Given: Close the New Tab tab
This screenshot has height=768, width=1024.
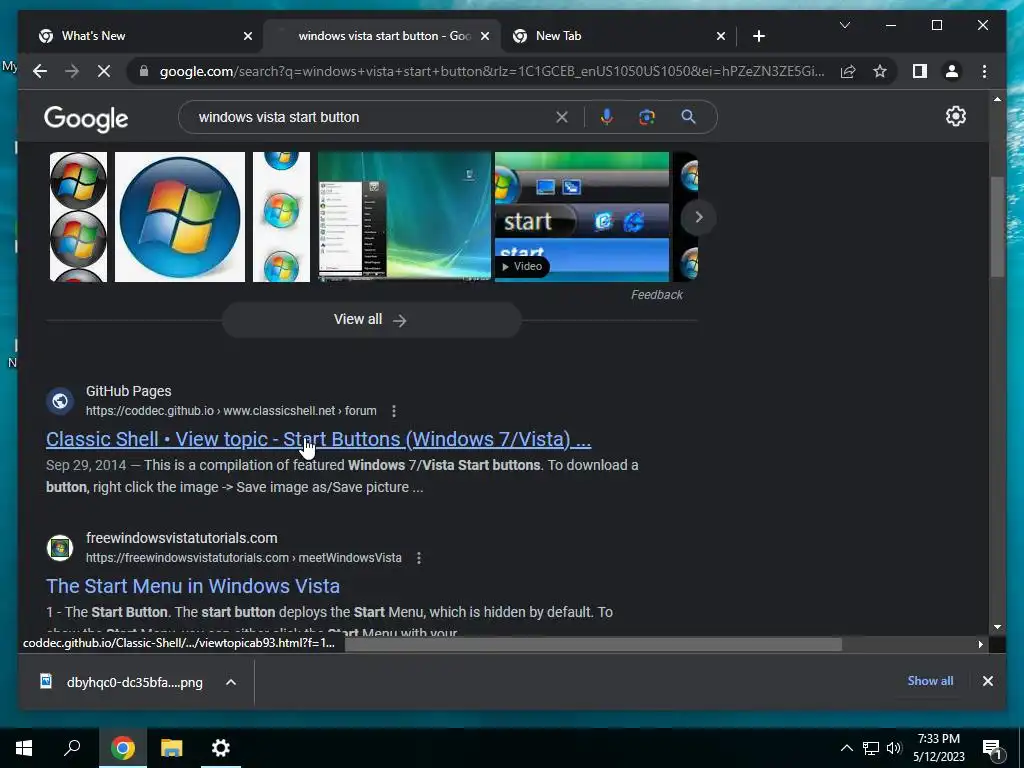Looking at the screenshot, I should click(x=720, y=37).
